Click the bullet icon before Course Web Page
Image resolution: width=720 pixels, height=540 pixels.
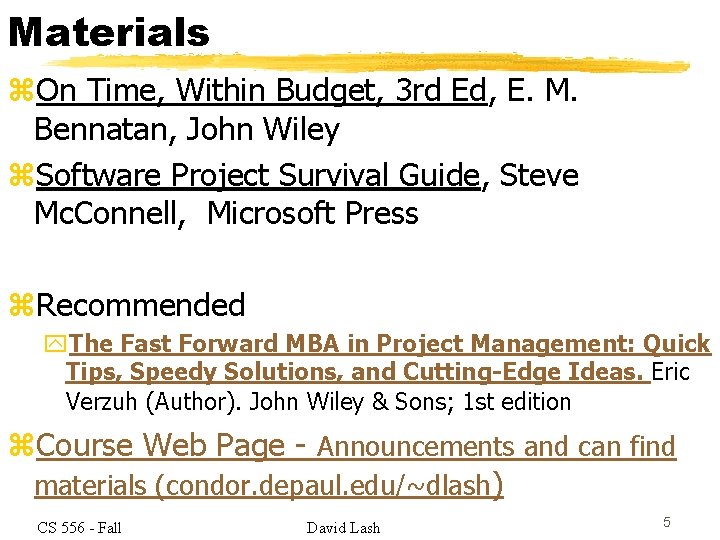21,445
